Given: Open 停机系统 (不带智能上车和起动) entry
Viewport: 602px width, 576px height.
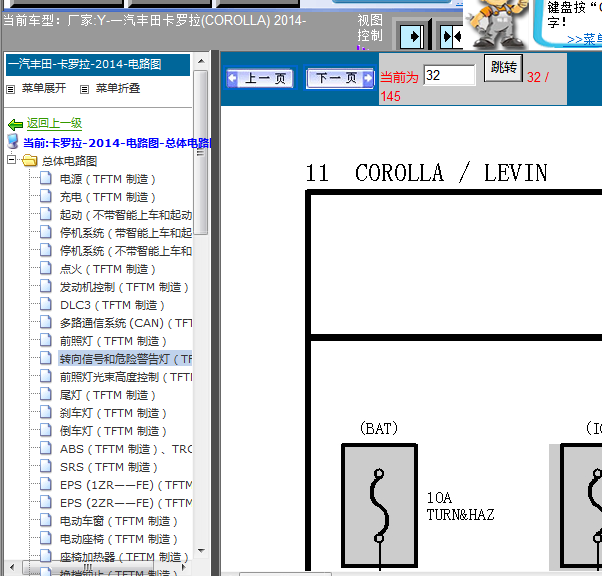Looking at the screenshot, I should (126, 251).
